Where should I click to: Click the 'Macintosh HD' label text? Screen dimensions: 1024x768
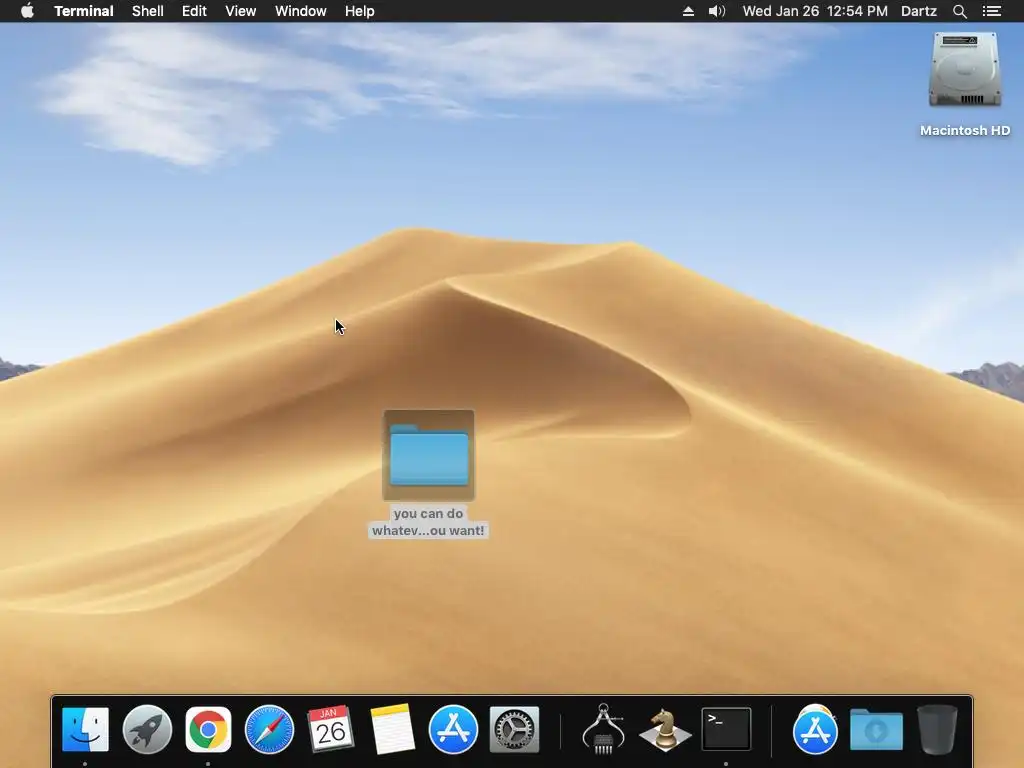(965, 131)
